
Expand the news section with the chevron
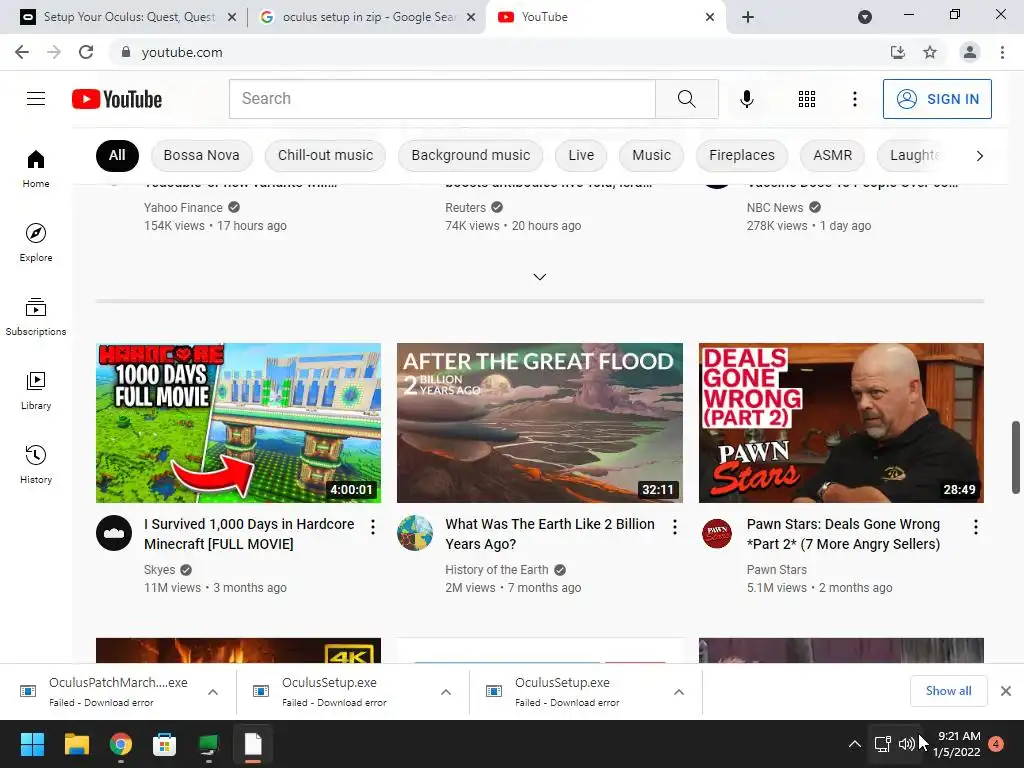point(539,277)
